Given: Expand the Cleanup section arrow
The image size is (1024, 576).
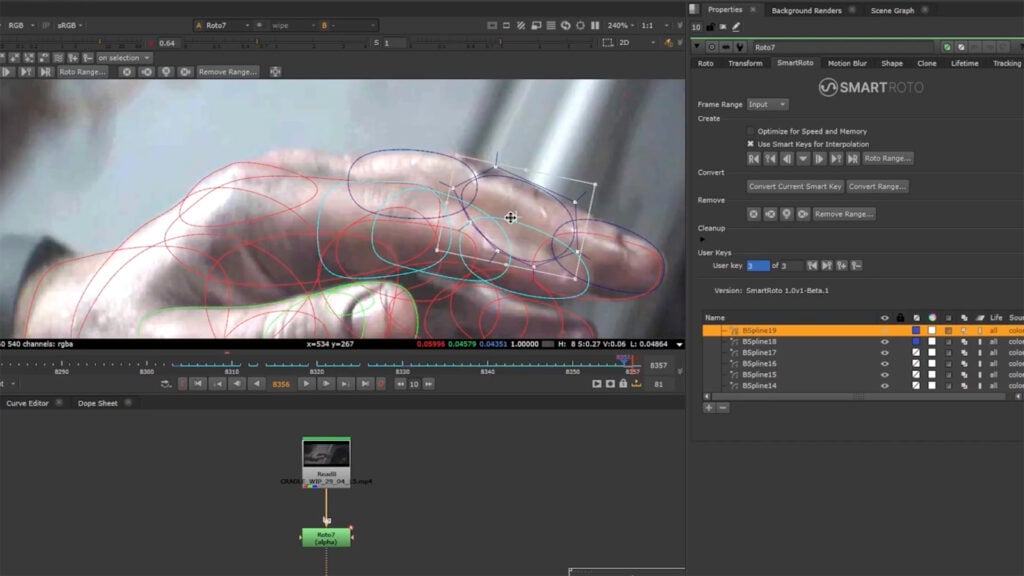Looking at the screenshot, I should [x=702, y=240].
